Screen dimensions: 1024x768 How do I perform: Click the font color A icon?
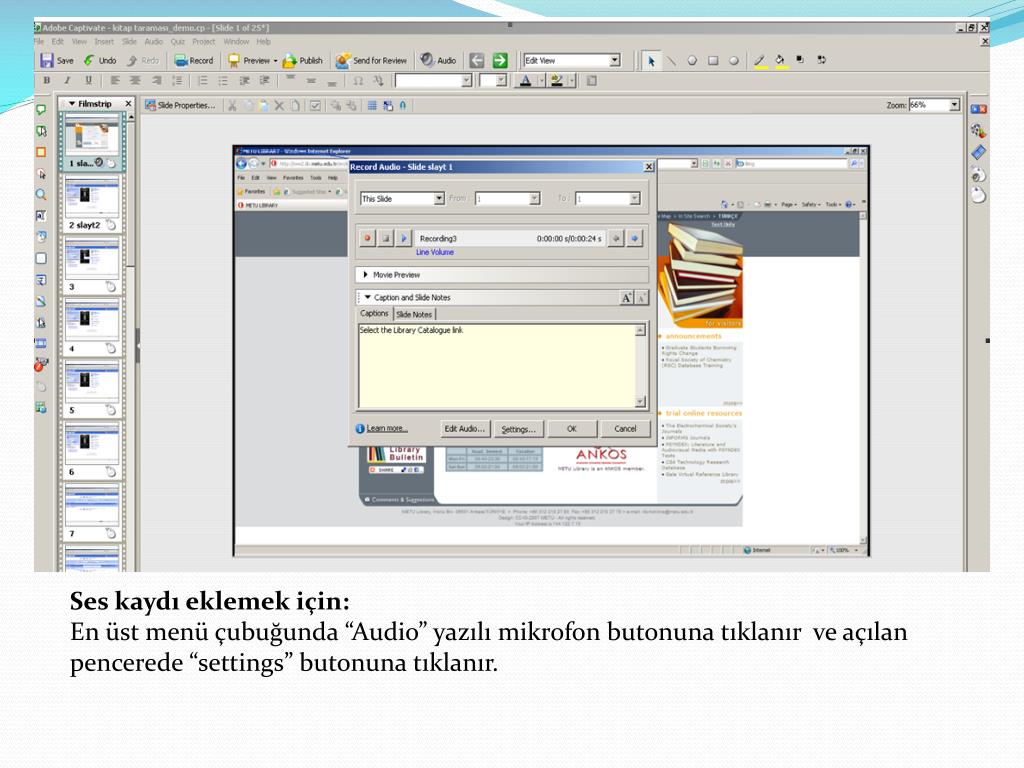tap(525, 80)
